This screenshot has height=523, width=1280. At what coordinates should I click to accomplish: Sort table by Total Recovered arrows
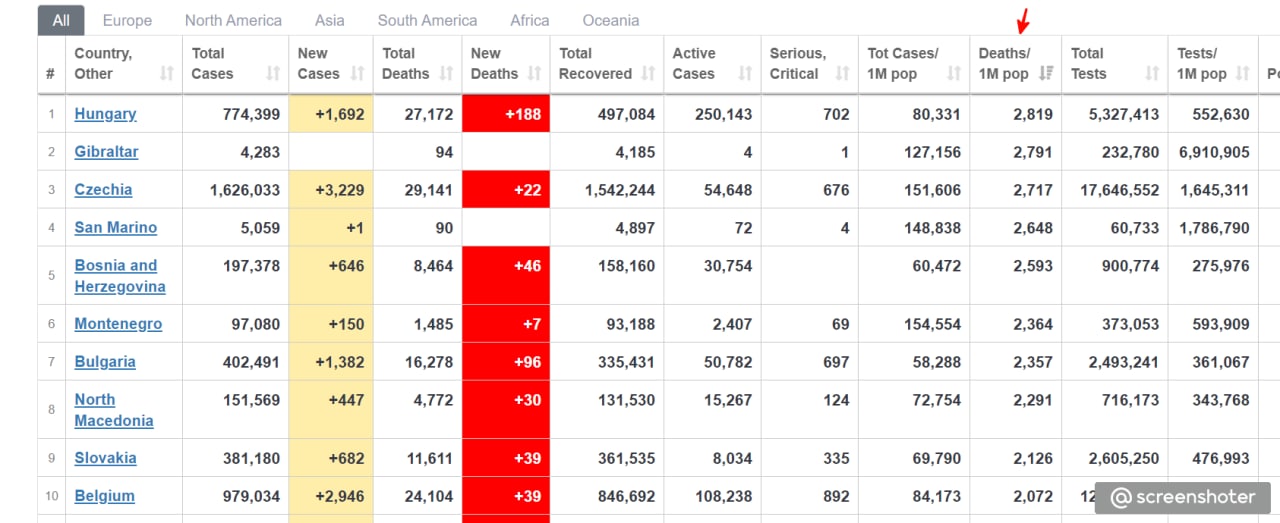[x=648, y=74]
